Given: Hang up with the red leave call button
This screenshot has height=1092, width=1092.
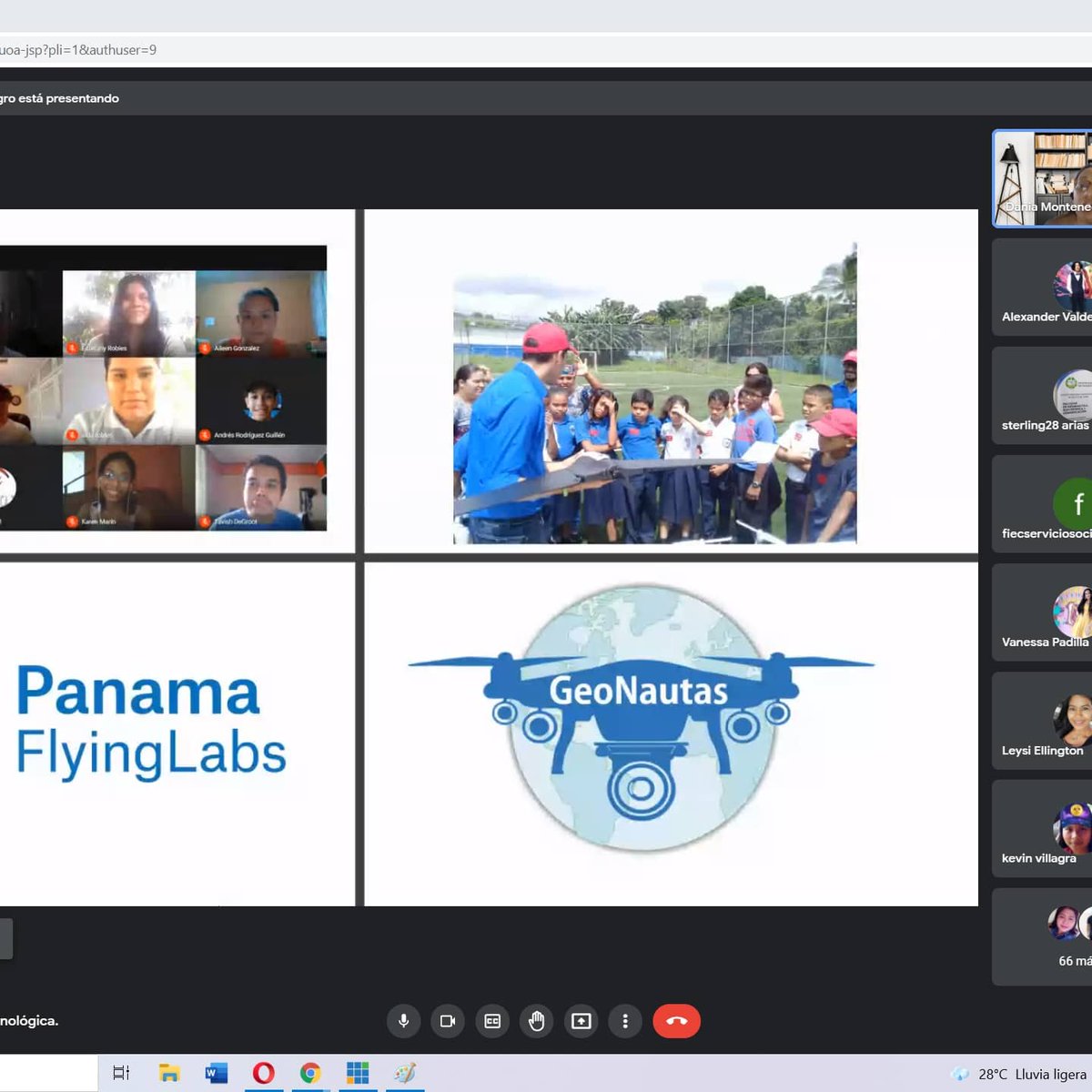Looking at the screenshot, I should tap(676, 1021).
